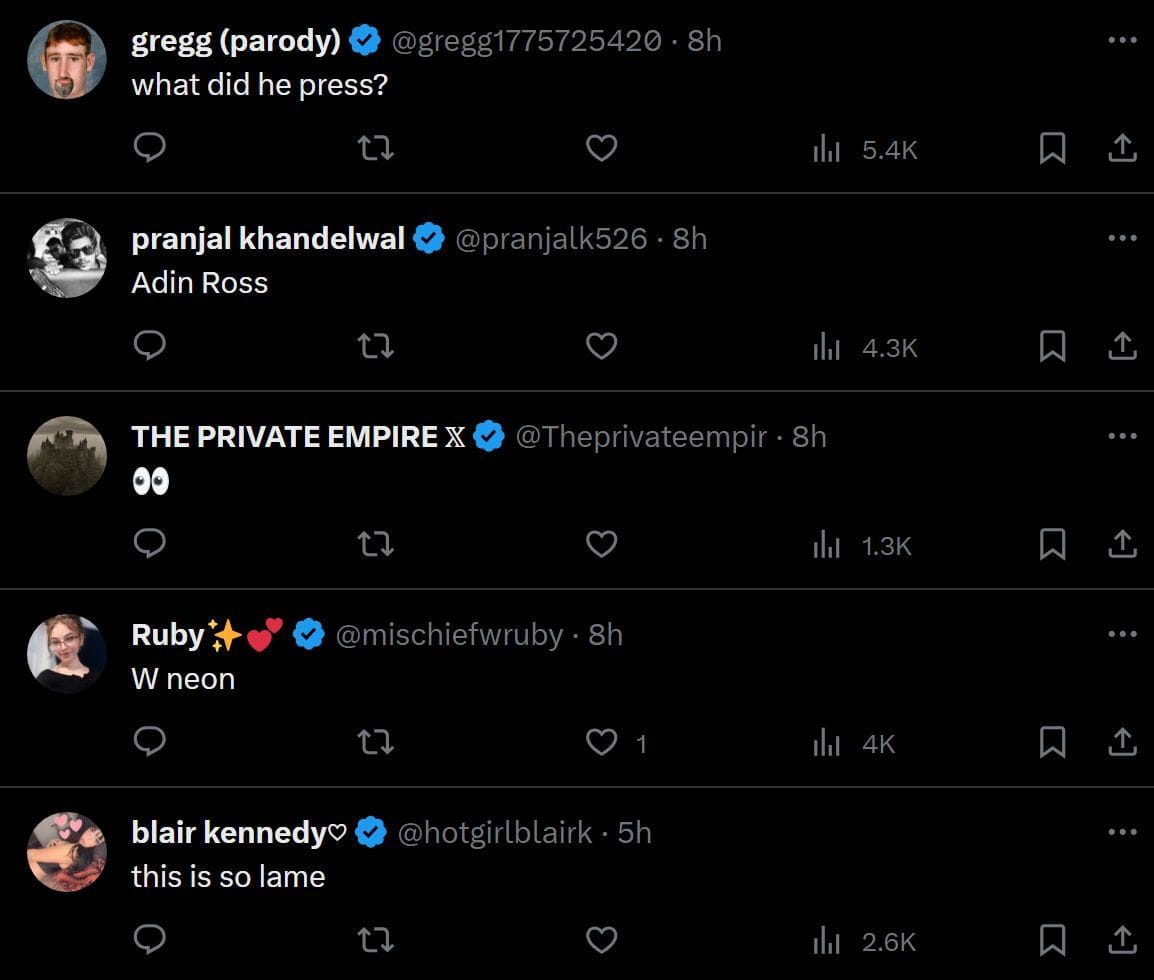
Task: Bookmark THE PRIVATE EMPIRE's tweet
Action: [x=1052, y=544]
